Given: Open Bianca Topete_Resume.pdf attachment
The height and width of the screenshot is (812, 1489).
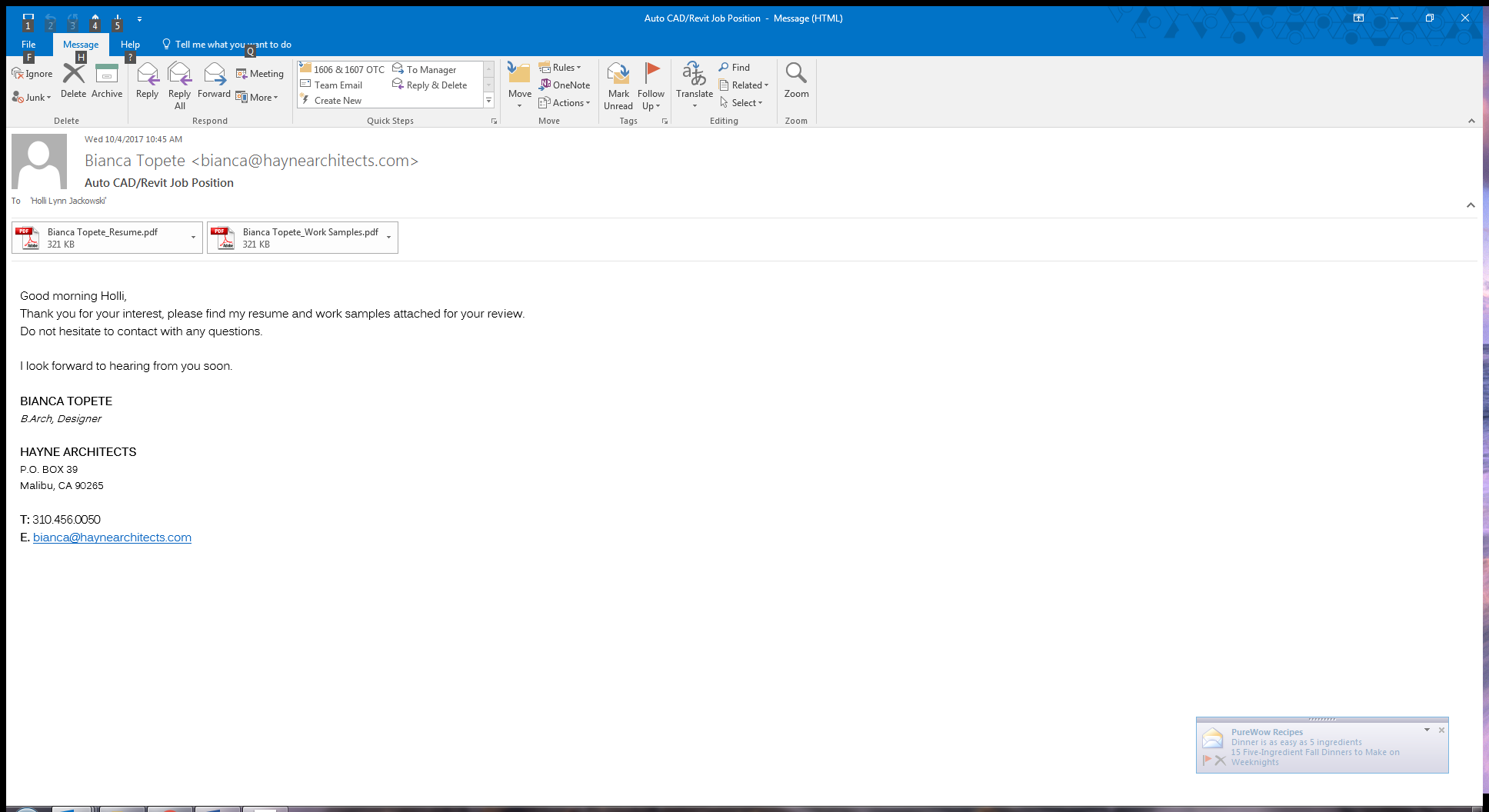Looking at the screenshot, I should 100,238.
